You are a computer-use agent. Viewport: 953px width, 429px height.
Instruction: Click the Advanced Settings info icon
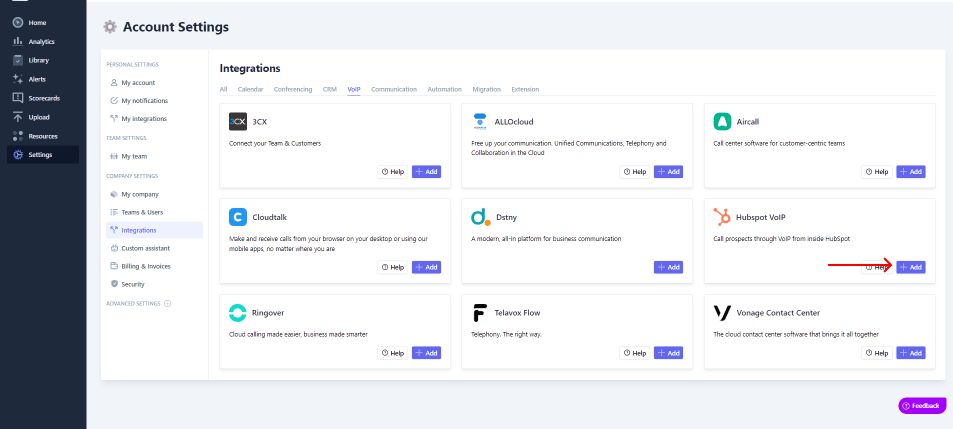[x=167, y=303]
